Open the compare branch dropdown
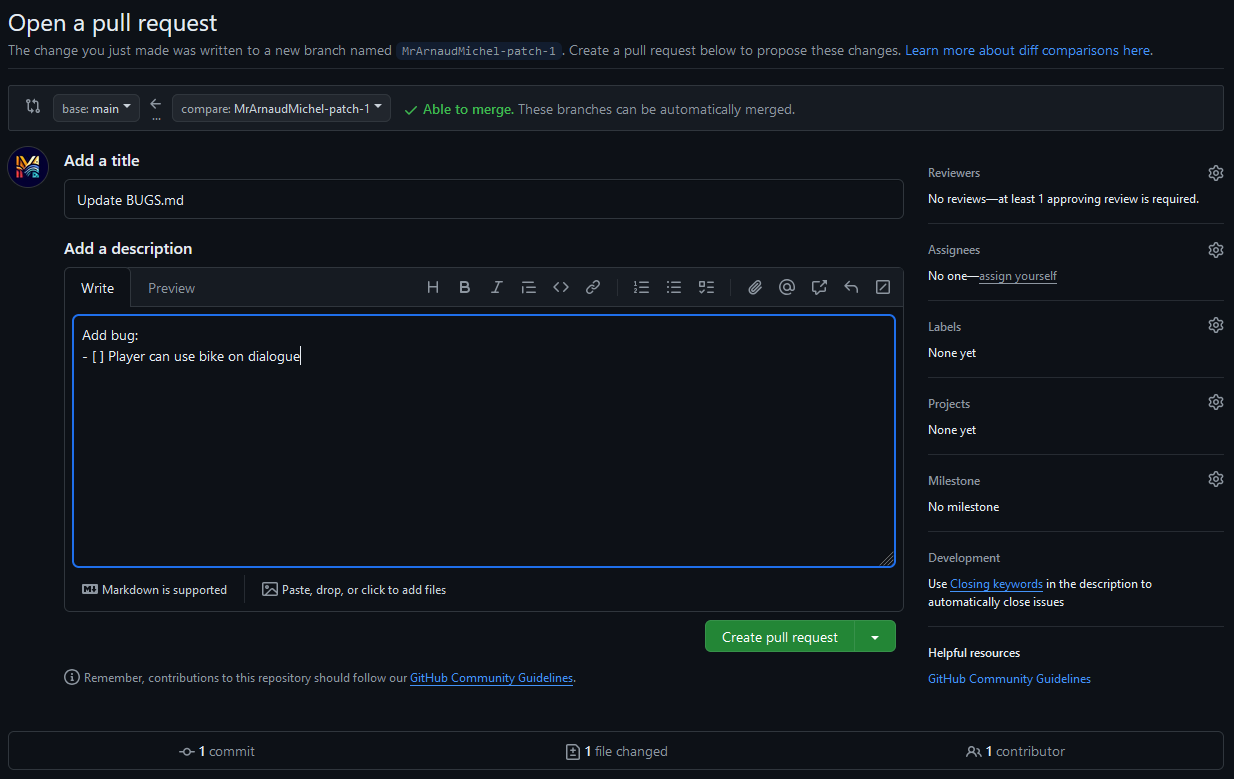This screenshot has width=1234, height=779. click(281, 108)
